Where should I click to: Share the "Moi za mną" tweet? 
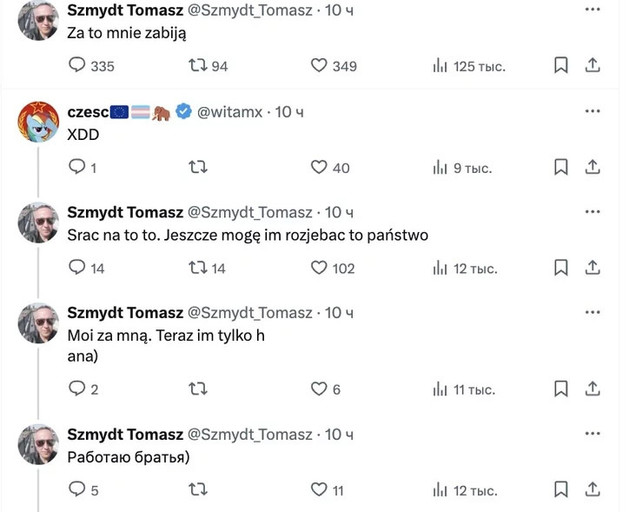(x=592, y=389)
